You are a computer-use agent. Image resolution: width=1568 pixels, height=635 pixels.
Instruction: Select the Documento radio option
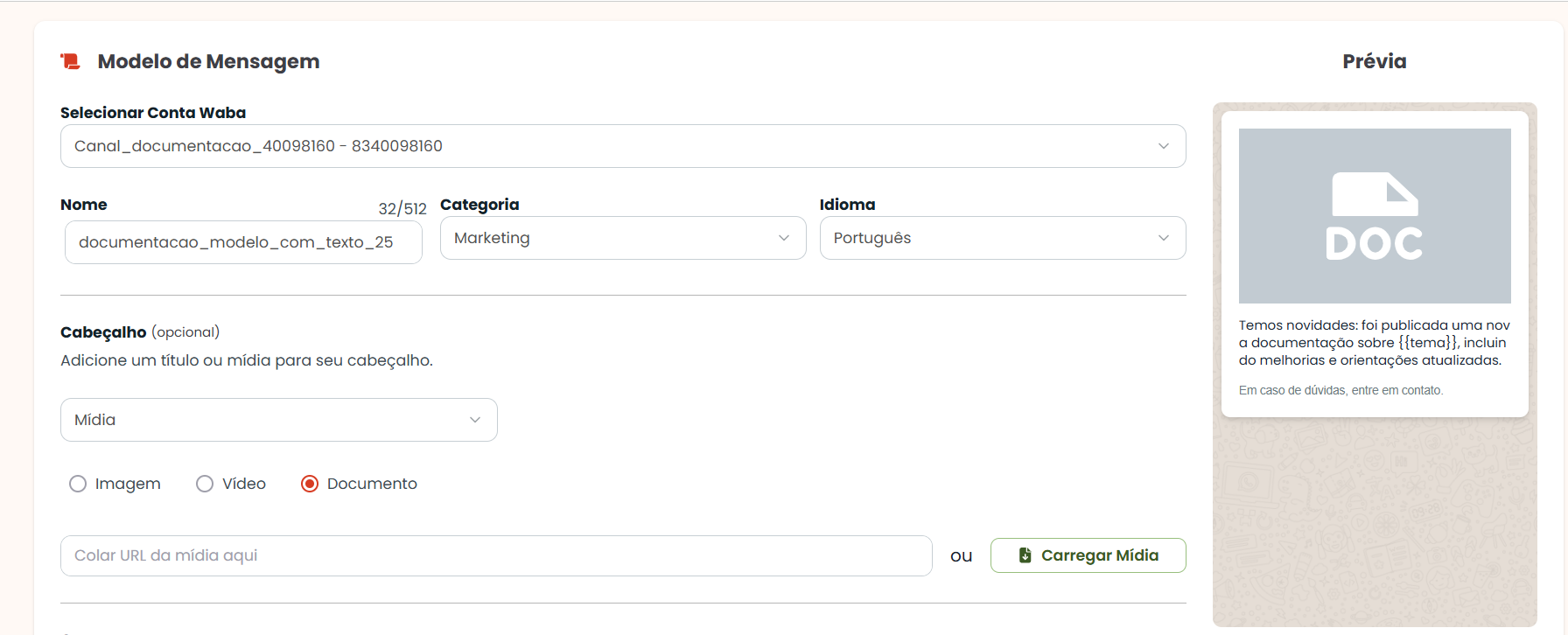point(310,484)
